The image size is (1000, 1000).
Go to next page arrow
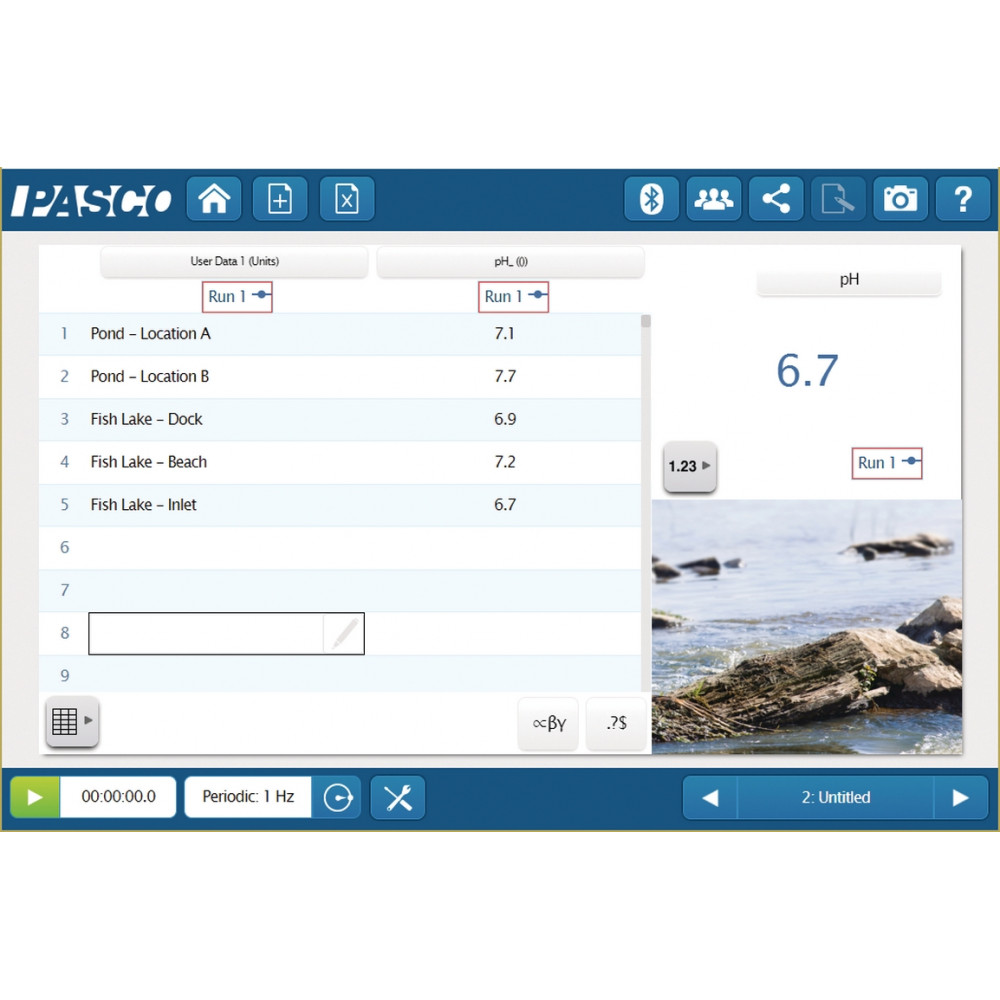click(x=960, y=797)
